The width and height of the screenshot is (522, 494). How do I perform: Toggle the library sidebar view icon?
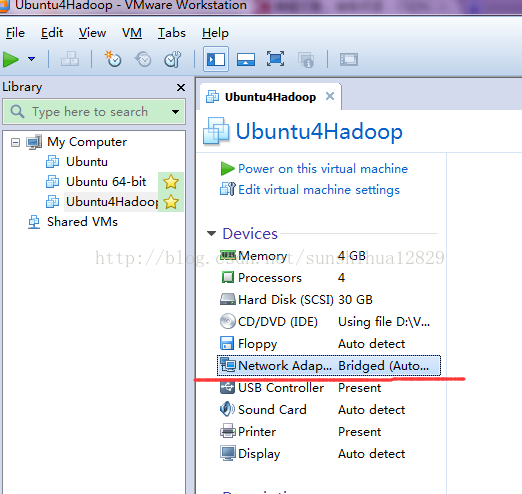pos(216,59)
